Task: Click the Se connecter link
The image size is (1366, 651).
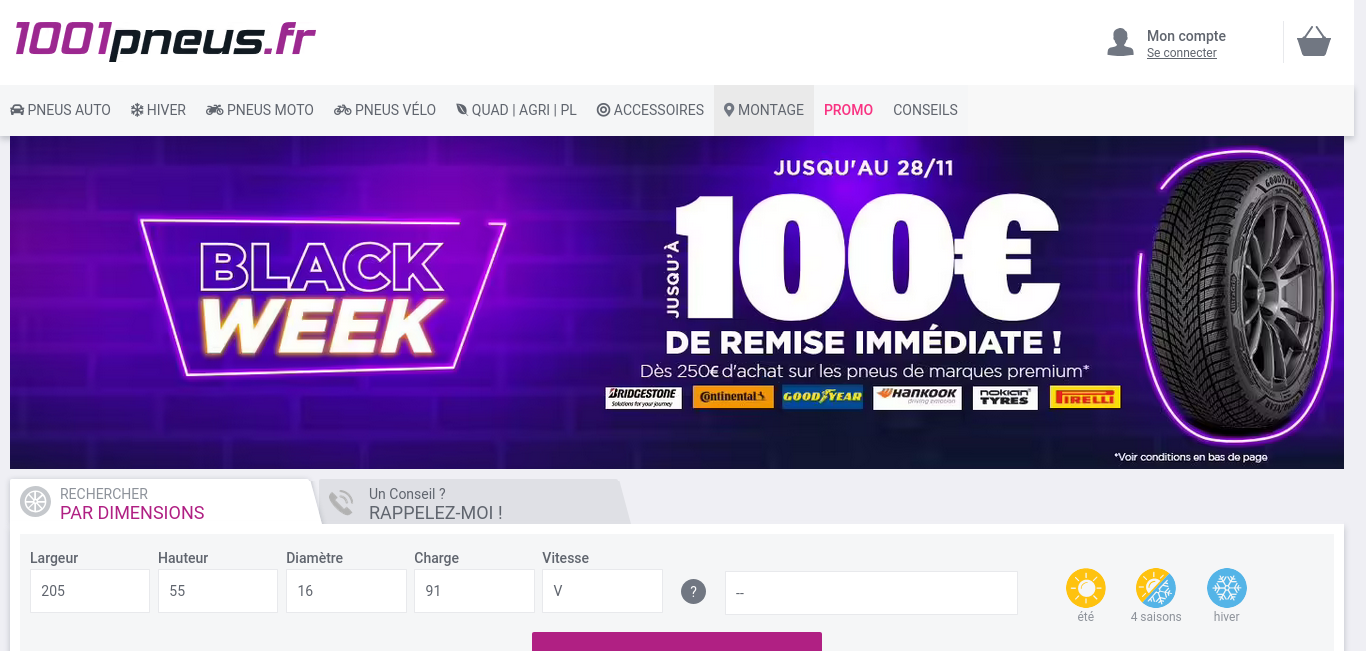Action: (x=1182, y=53)
